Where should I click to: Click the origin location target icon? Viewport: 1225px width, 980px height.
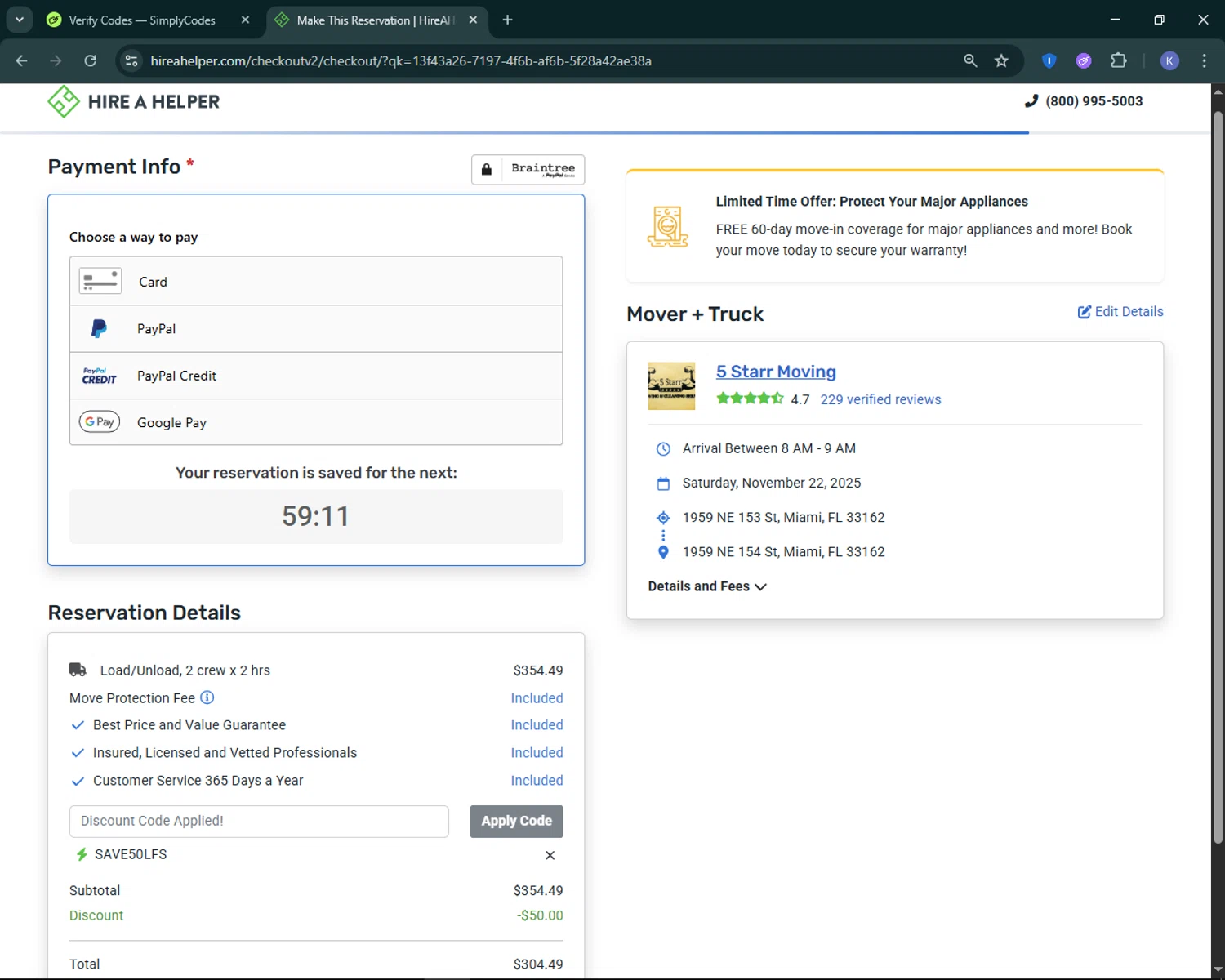(663, 518)
